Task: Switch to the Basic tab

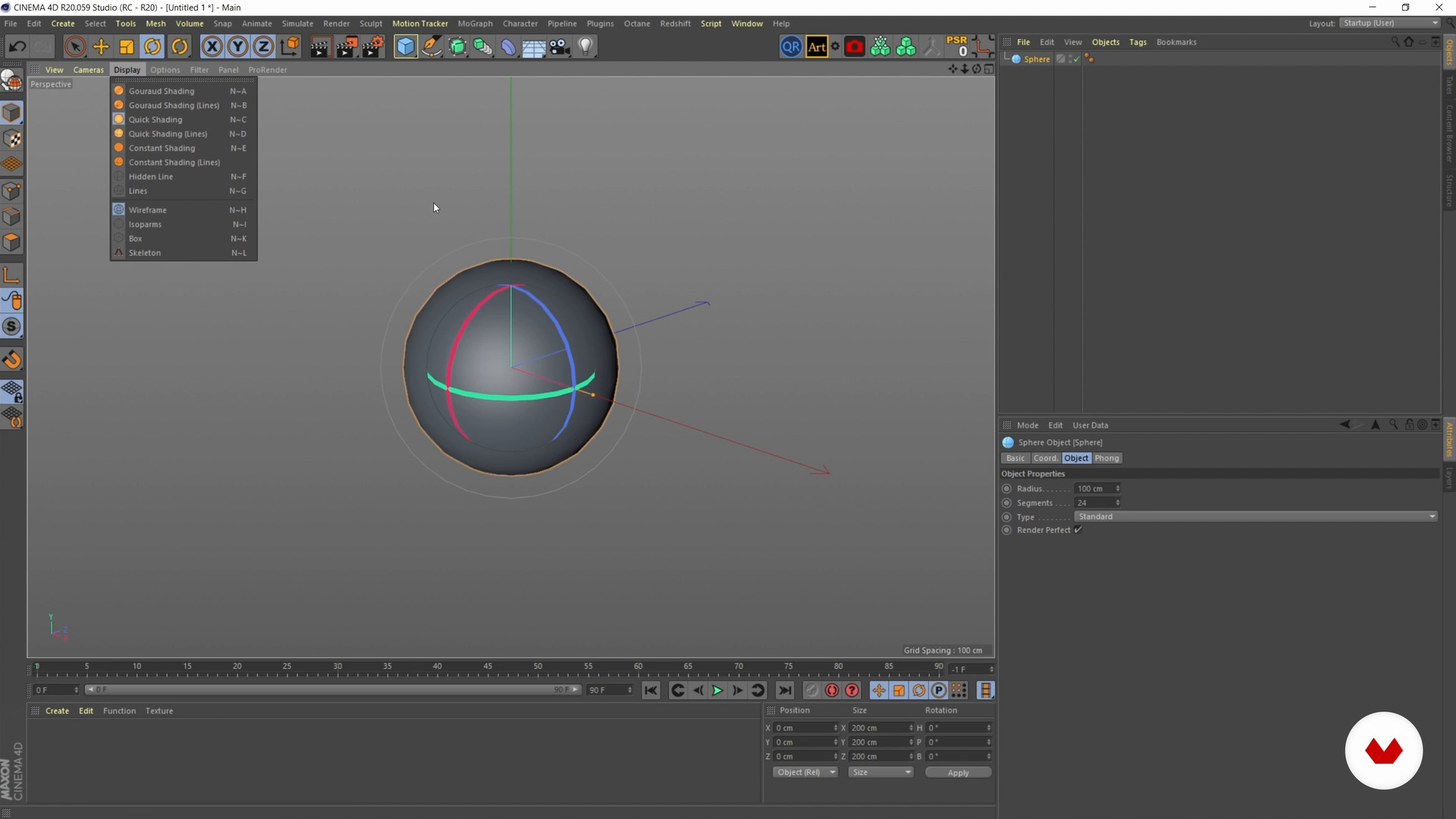Action: [1015, 458]
